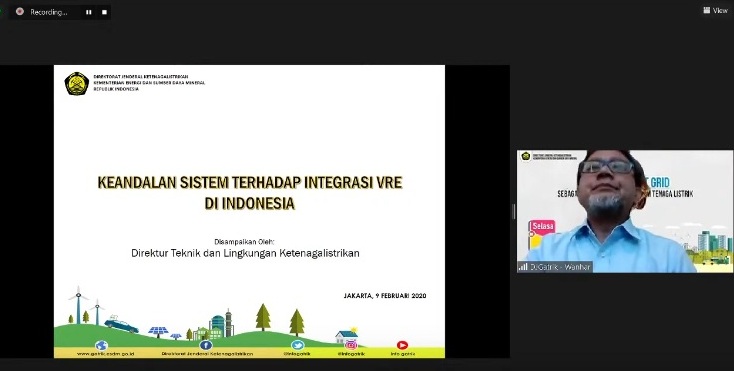This screenshot has height=371, width=734.
Task: Click the red recording indicator dot
Action: (20, 12)
